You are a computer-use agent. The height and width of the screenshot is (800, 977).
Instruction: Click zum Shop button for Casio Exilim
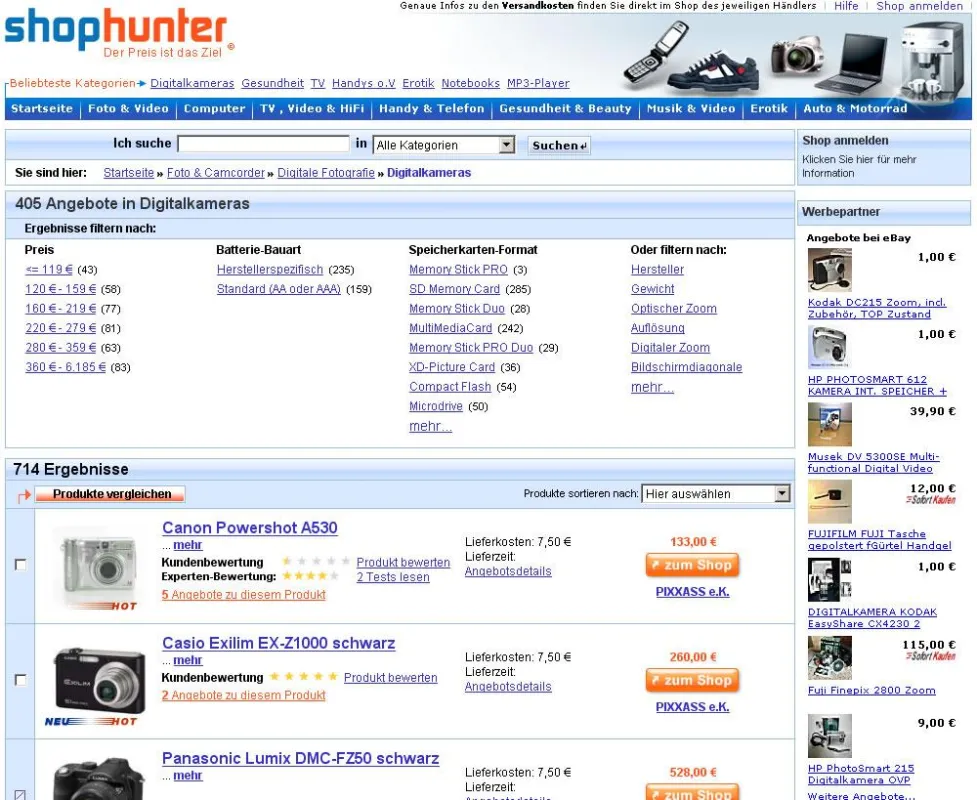pos(692,680)
